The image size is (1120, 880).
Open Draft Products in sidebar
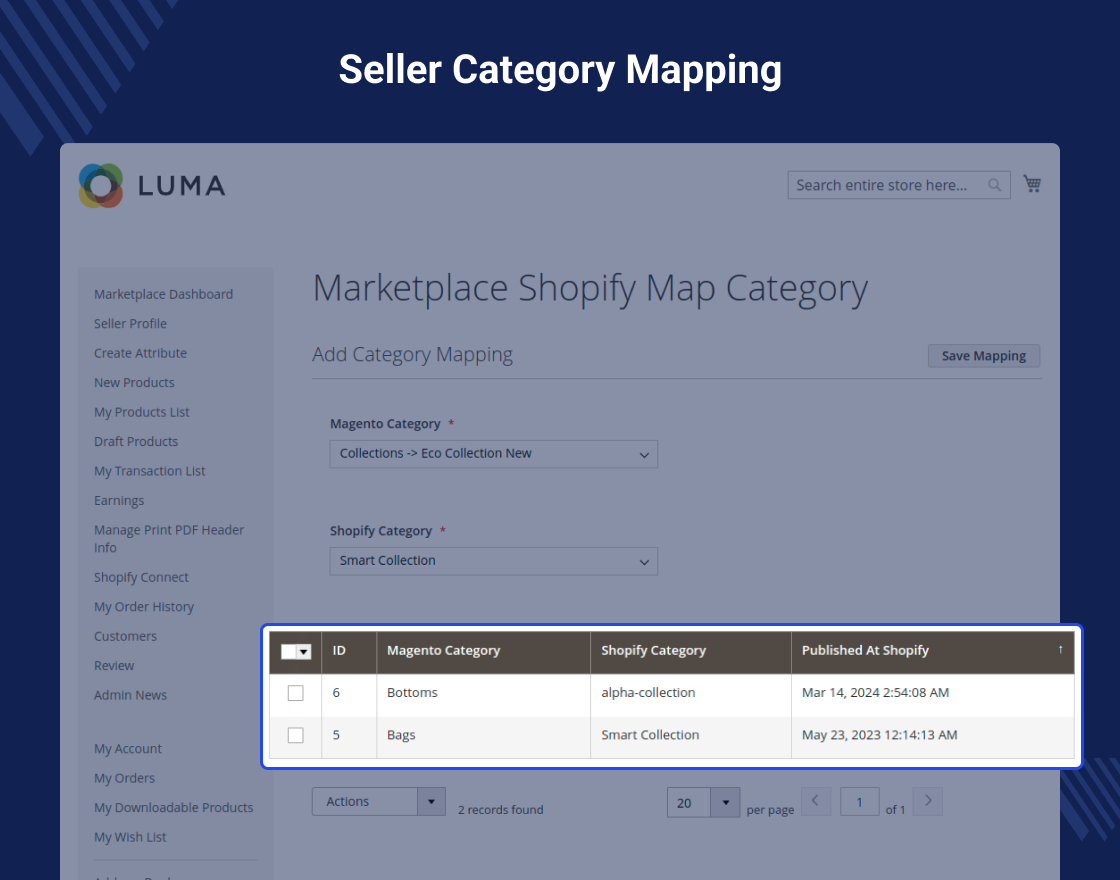click(136, 441)
